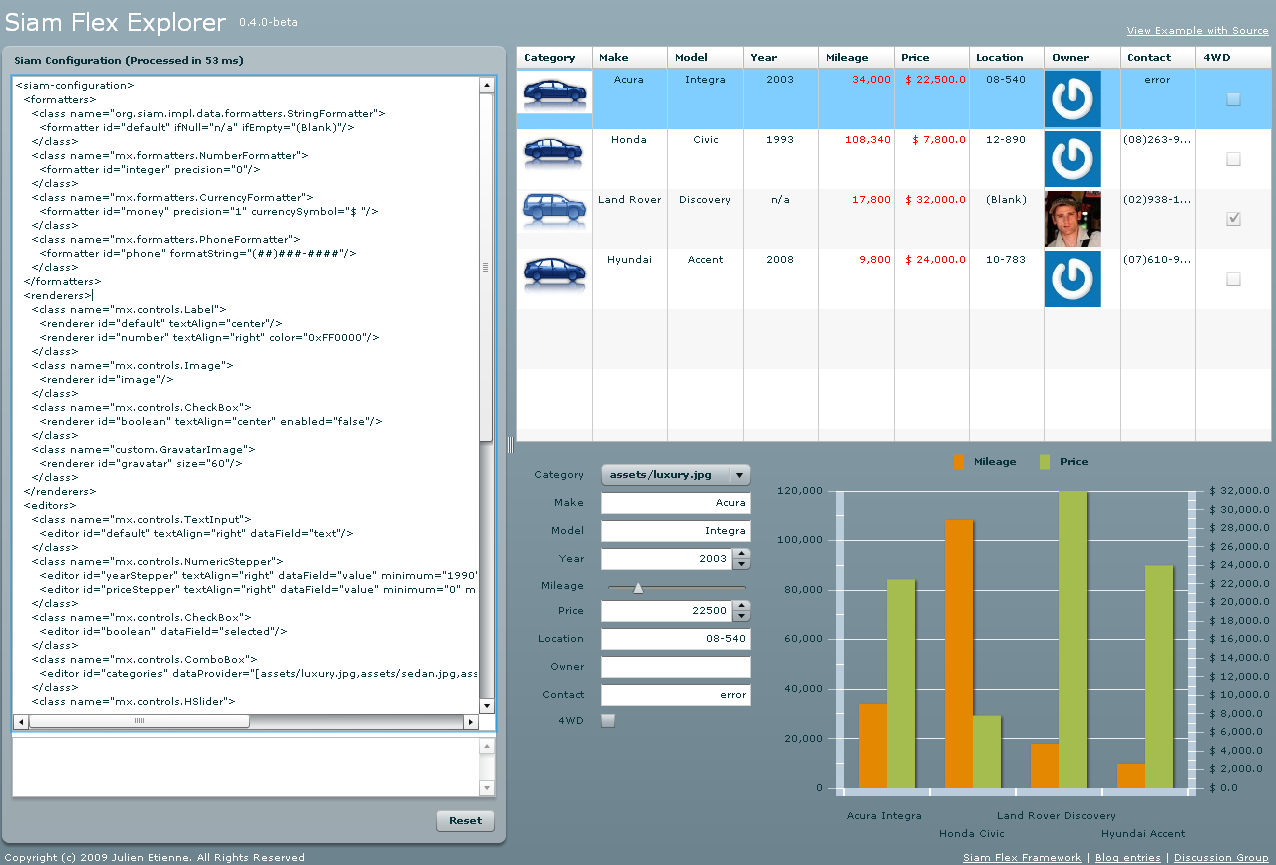Click the XML editor horizontal scrollbar thumb
The width and height of the screenshot is (1276, 865).
click(x=139, y=721)
